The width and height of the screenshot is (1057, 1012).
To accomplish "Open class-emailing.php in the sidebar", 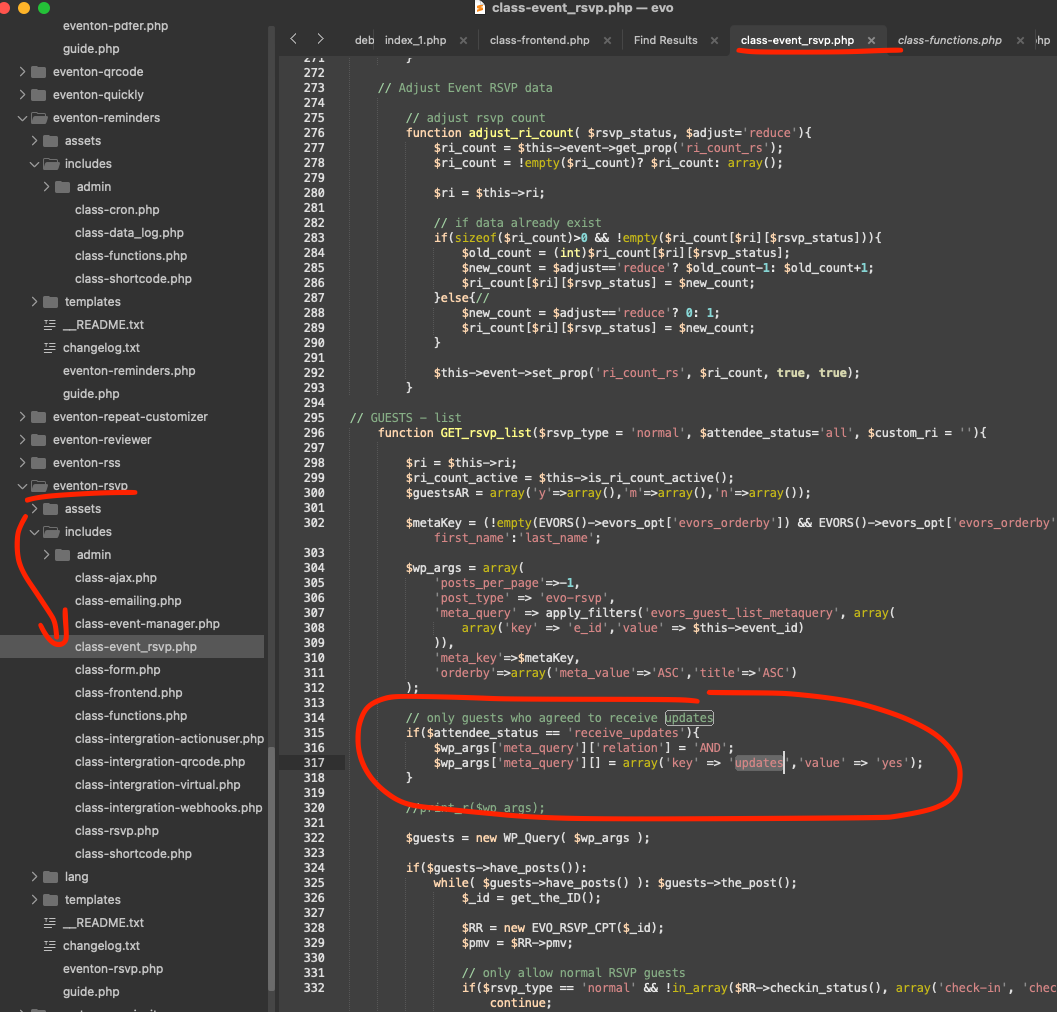I will [128, 601].
